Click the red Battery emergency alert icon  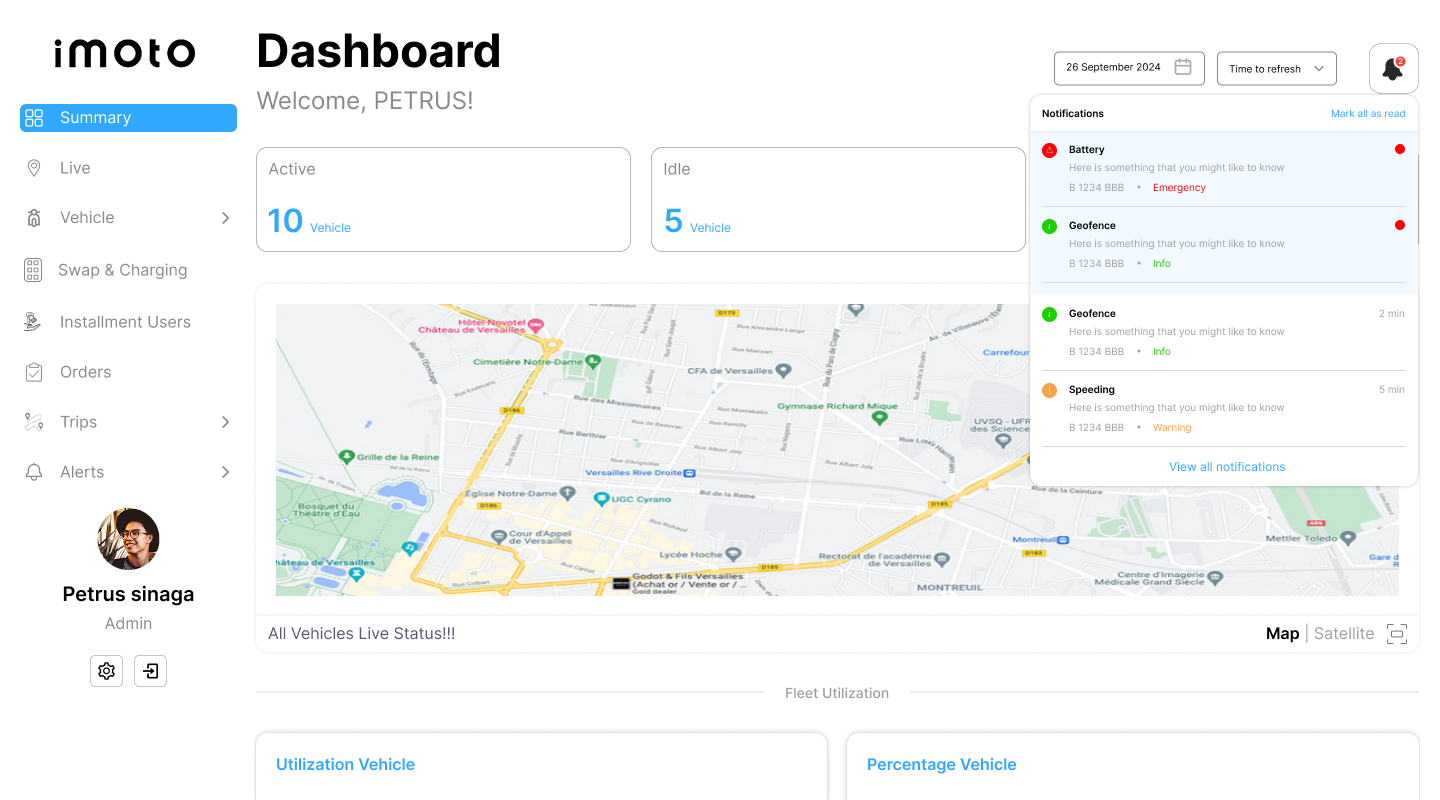tap(1049, 150)
